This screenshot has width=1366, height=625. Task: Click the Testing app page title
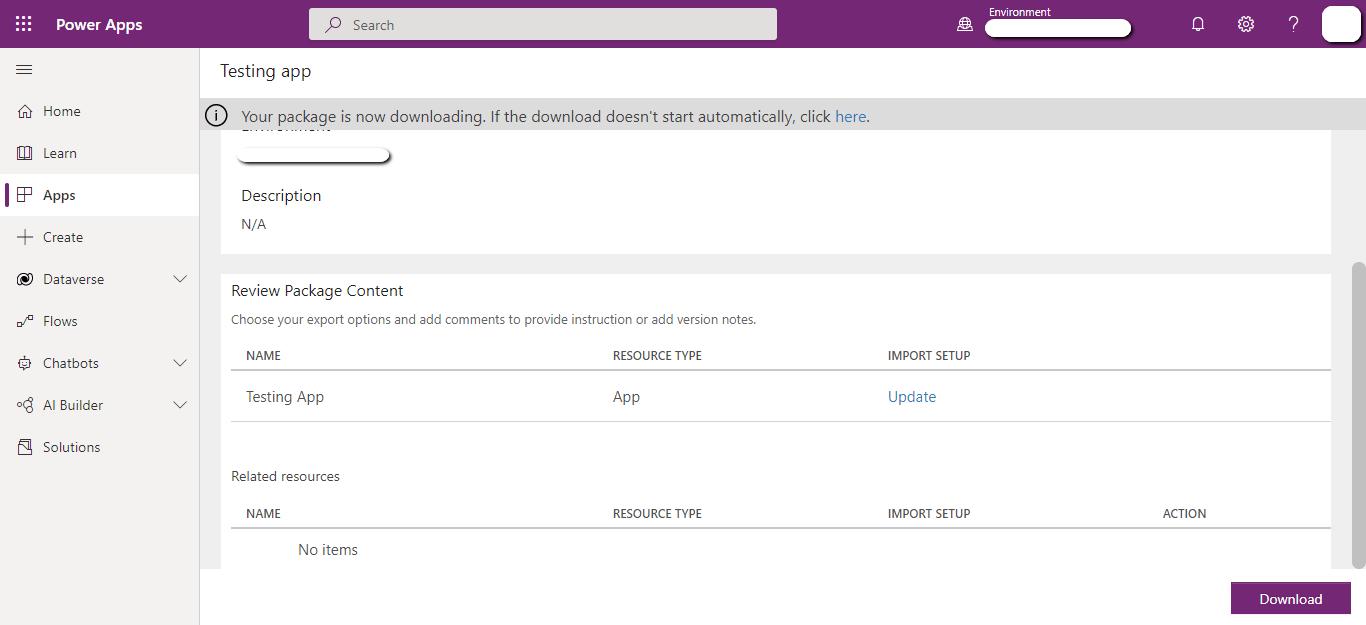[x=265, y=71]
